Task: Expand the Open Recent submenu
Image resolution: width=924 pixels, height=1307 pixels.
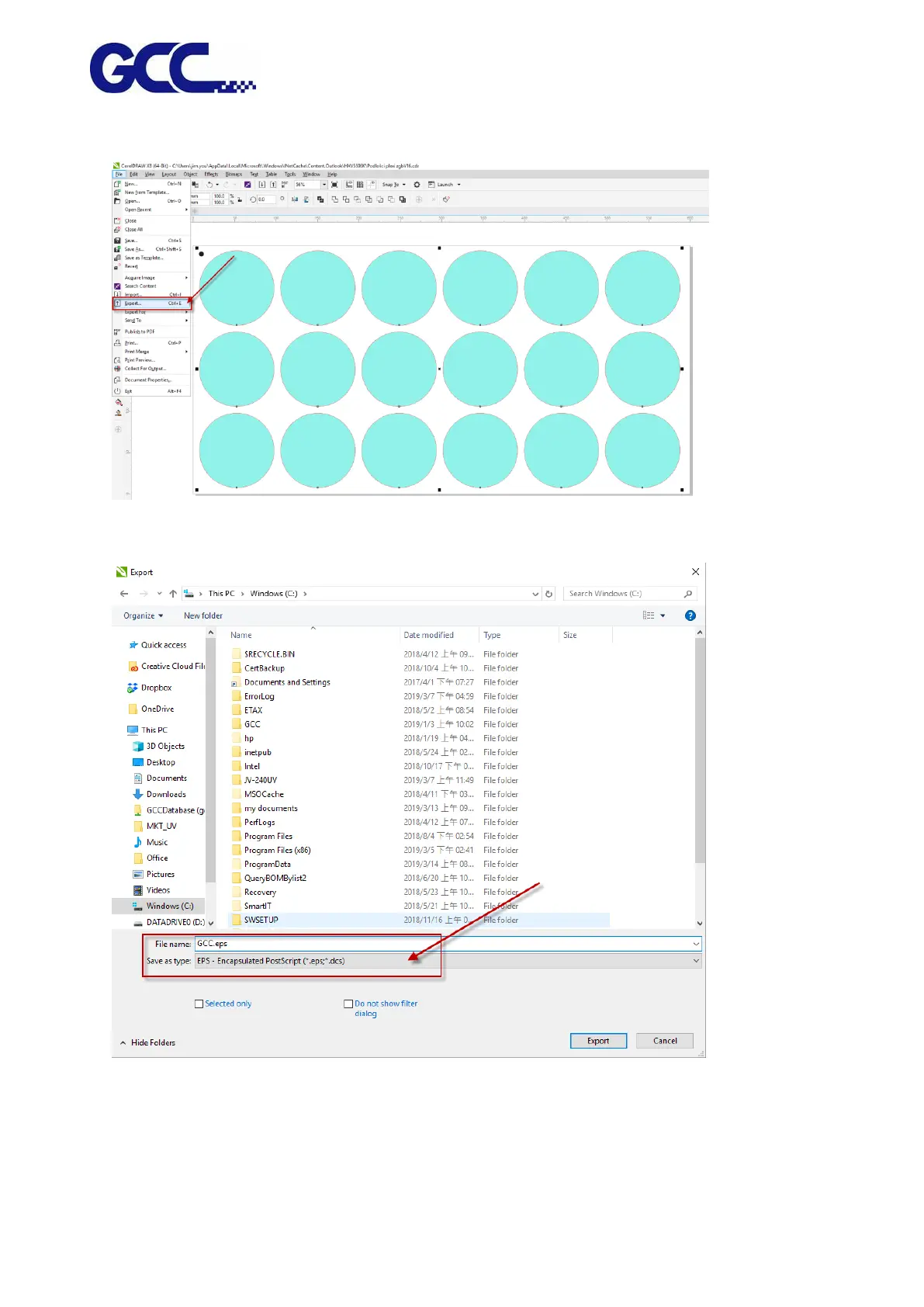Action: 152,210
